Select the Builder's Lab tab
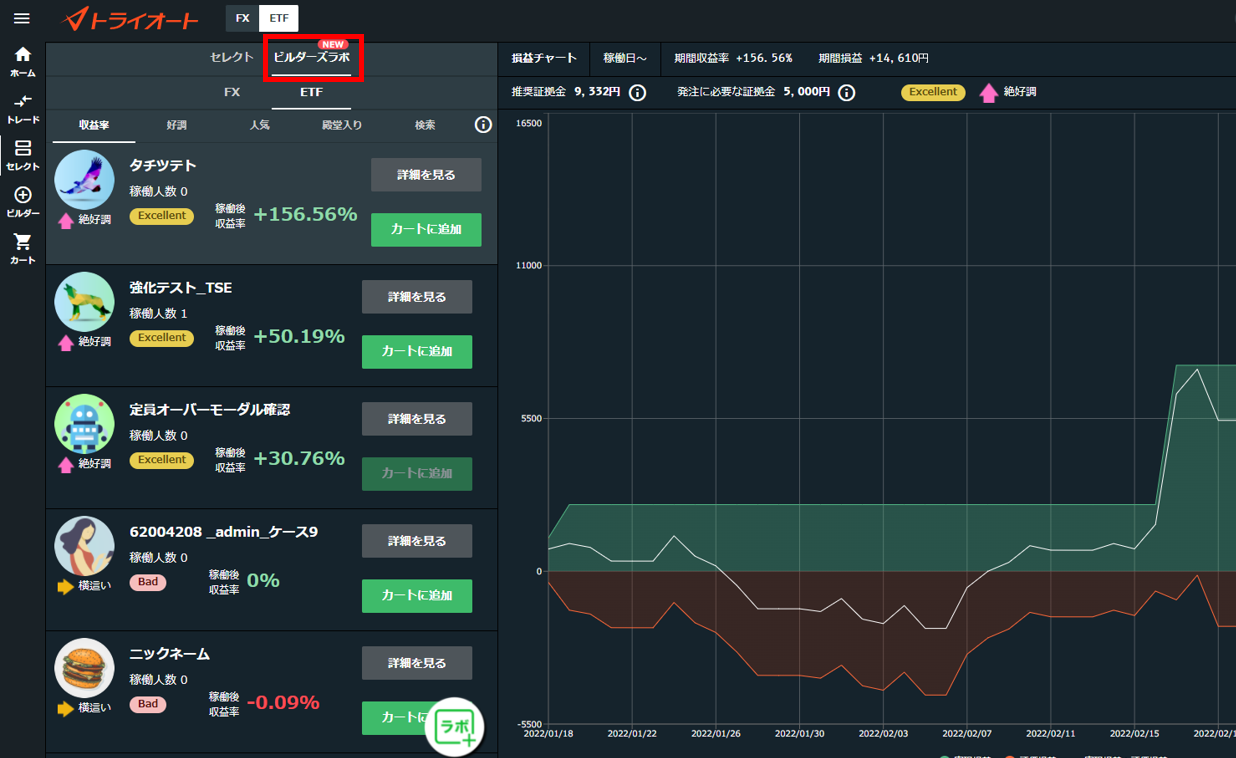 (x=312, y=58)
